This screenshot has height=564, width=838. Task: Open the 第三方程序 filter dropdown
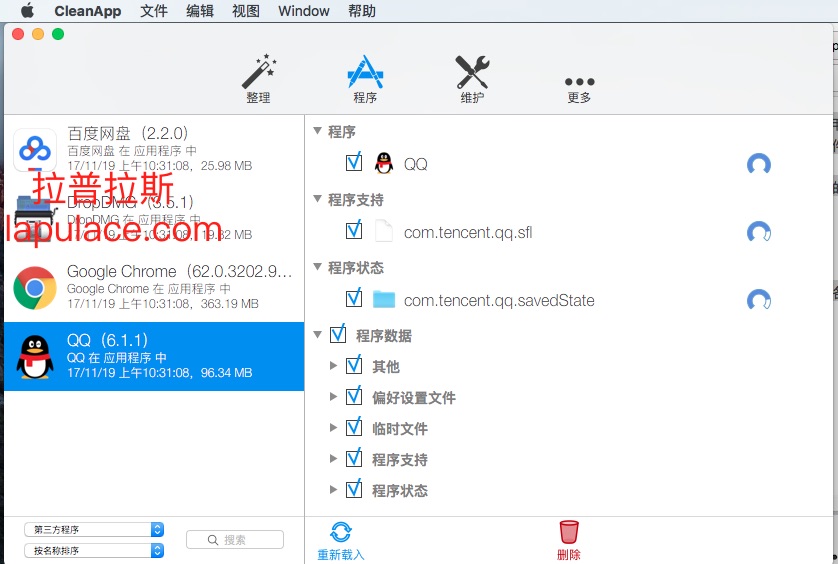coord(94,529)
